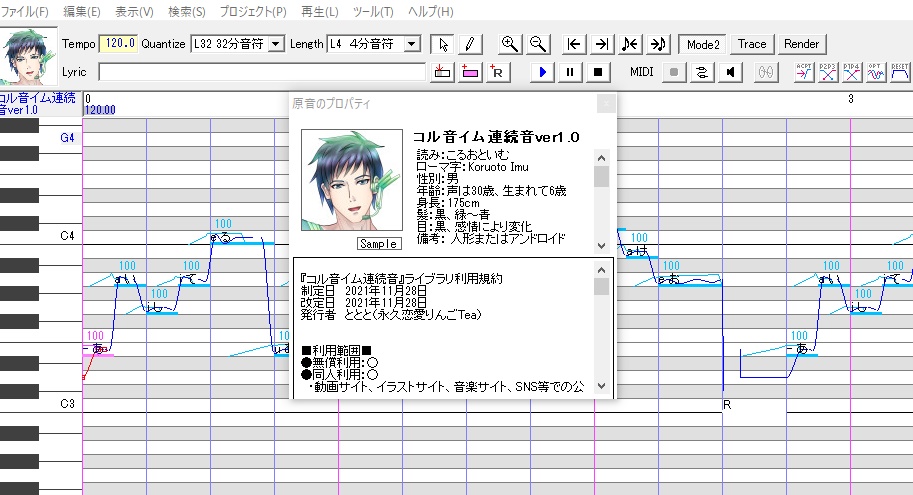Open the プロジェクト(P) menu
Screen dimensions: 913x495
coord(253,12)
